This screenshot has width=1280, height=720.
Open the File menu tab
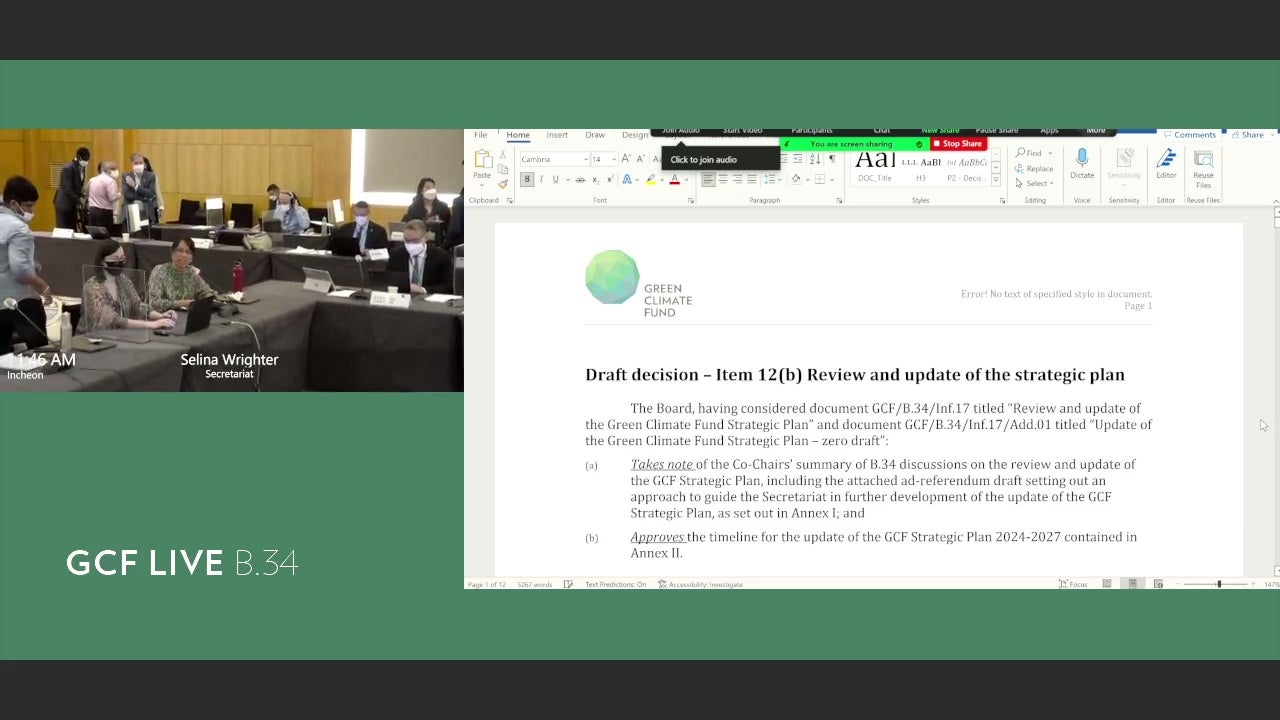click(481, 135)
